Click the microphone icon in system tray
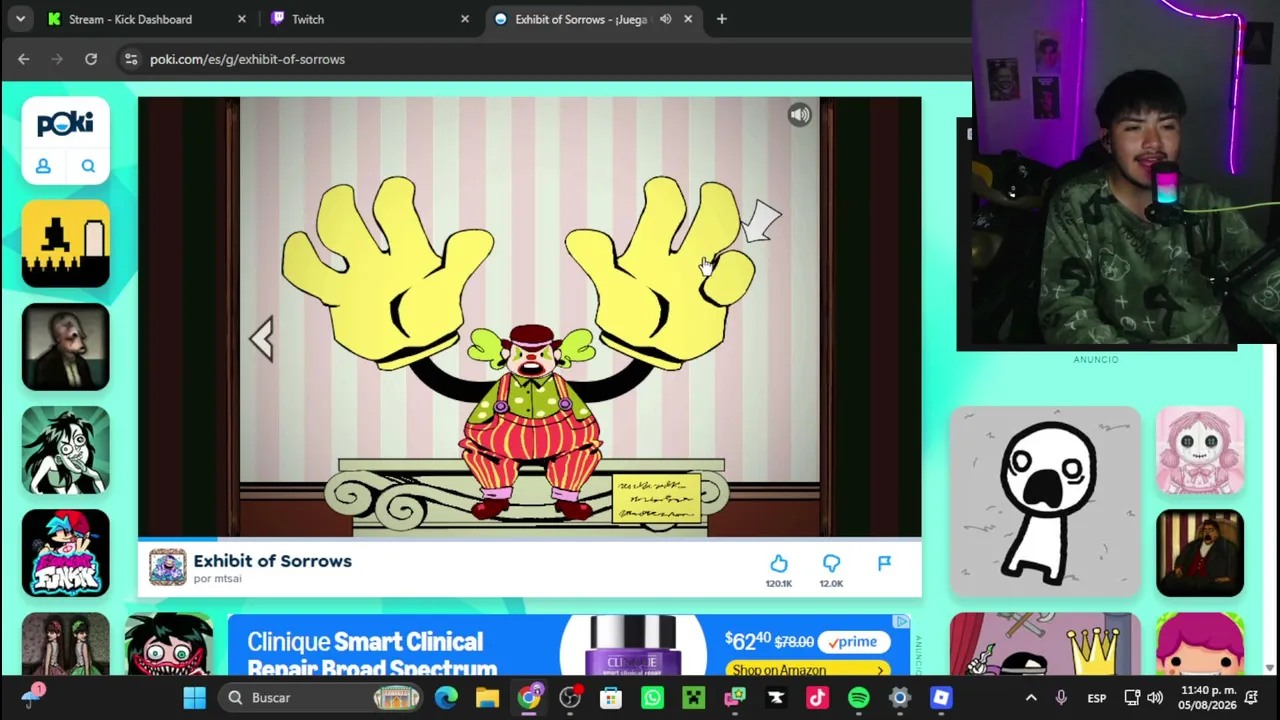This screenshot has width=1280, height=720. click(x=1061, y=698)
